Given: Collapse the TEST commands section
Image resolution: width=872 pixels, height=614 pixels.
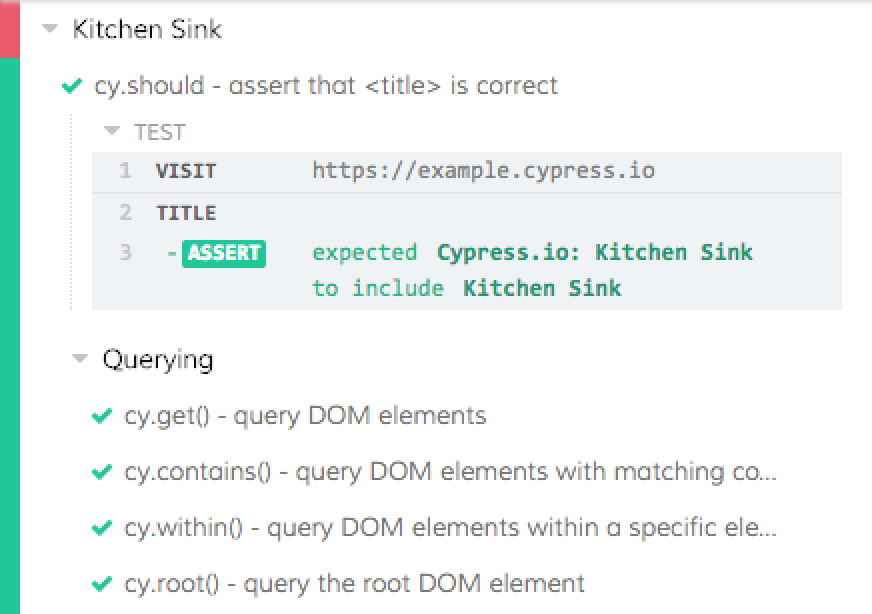Looking at the screenshot, I should (113, 132).
